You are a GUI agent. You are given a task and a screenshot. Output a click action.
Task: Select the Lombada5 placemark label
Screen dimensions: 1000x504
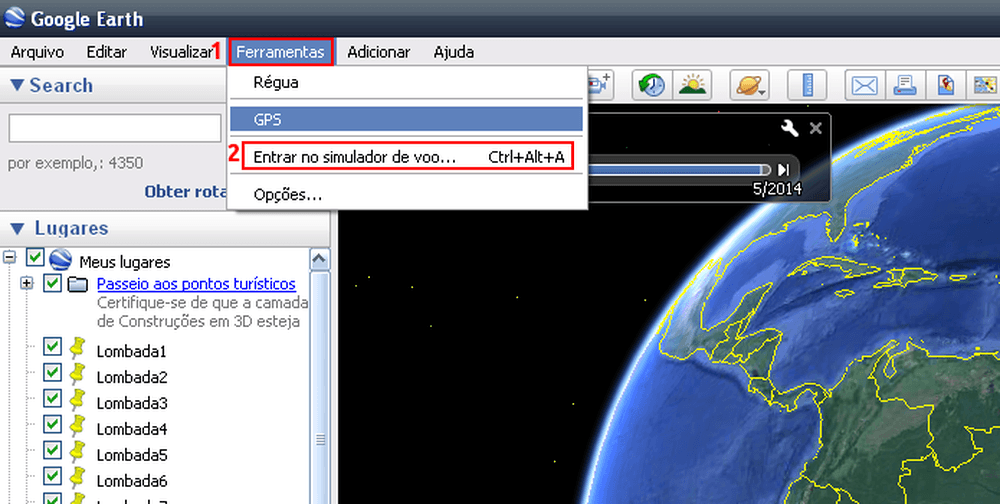[x=132, y=455]
